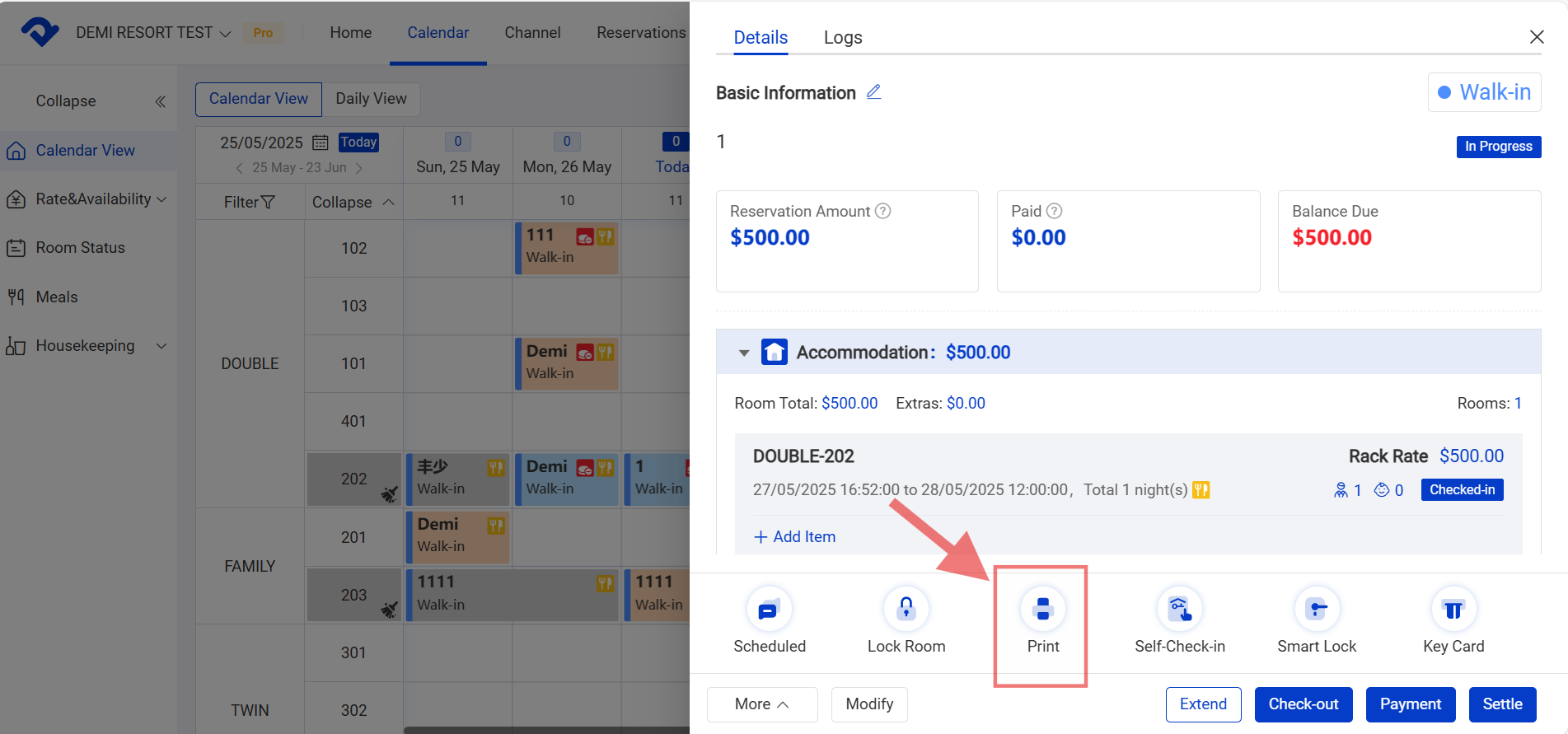Click Reservation Amount help icon
The height and width of the screenshot is (734, 1568).
tap(883, 211)
